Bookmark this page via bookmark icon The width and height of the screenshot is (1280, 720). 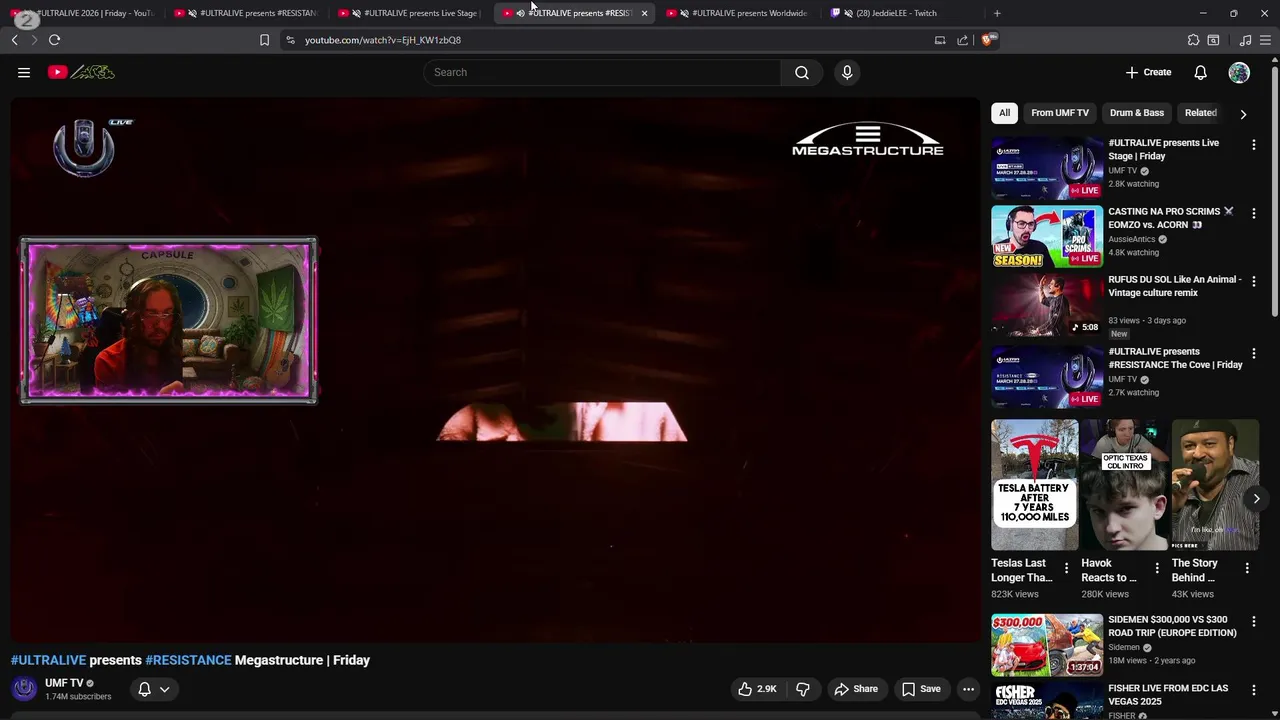coord(264,40)
